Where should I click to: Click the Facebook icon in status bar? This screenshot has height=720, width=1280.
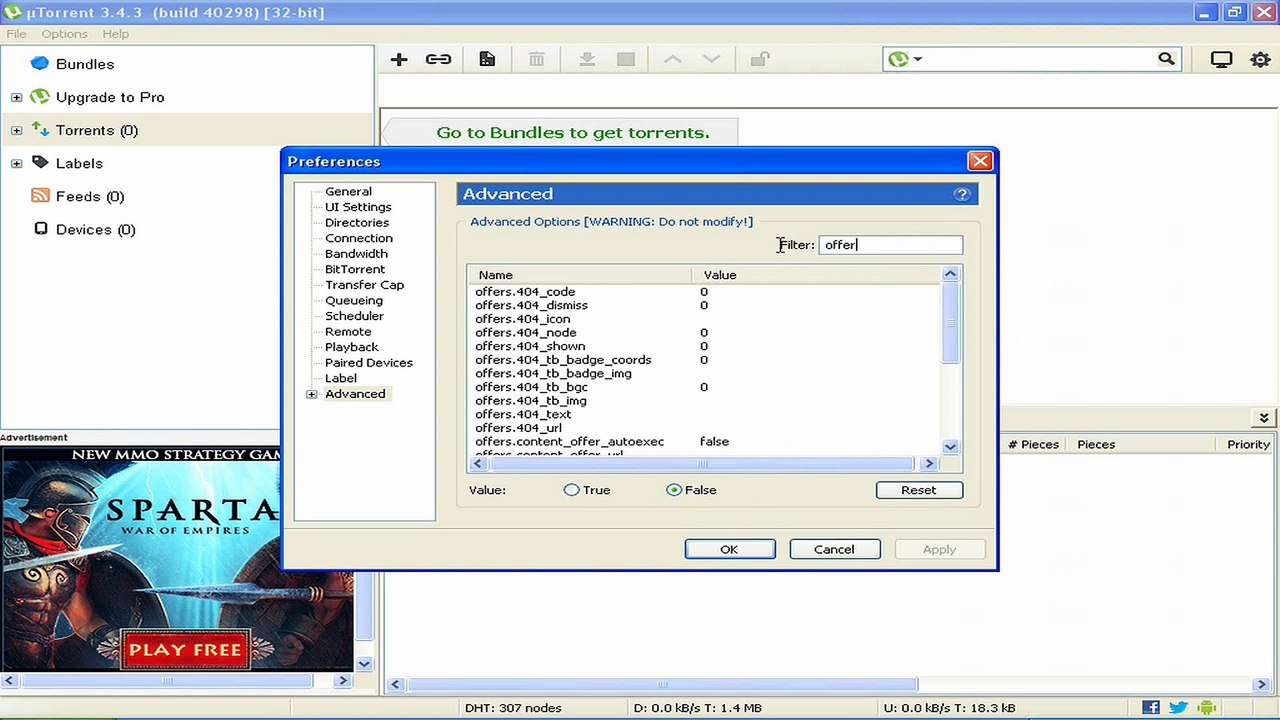click(1152, 708)
